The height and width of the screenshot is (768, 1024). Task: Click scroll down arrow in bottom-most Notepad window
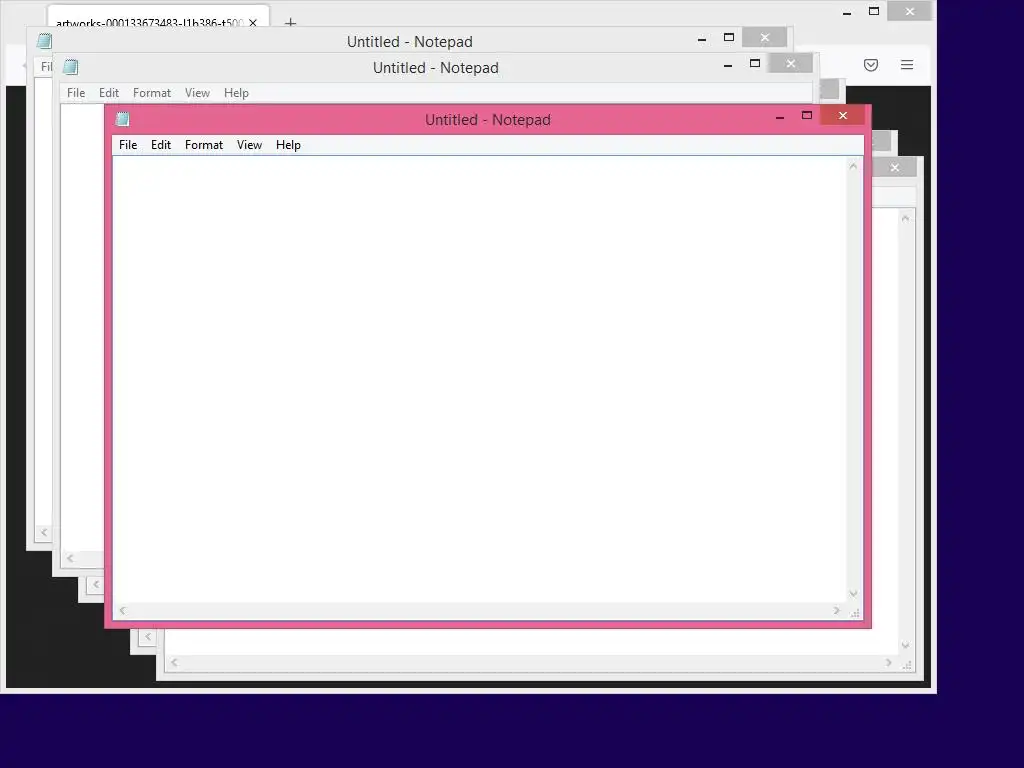pos(905,645)
